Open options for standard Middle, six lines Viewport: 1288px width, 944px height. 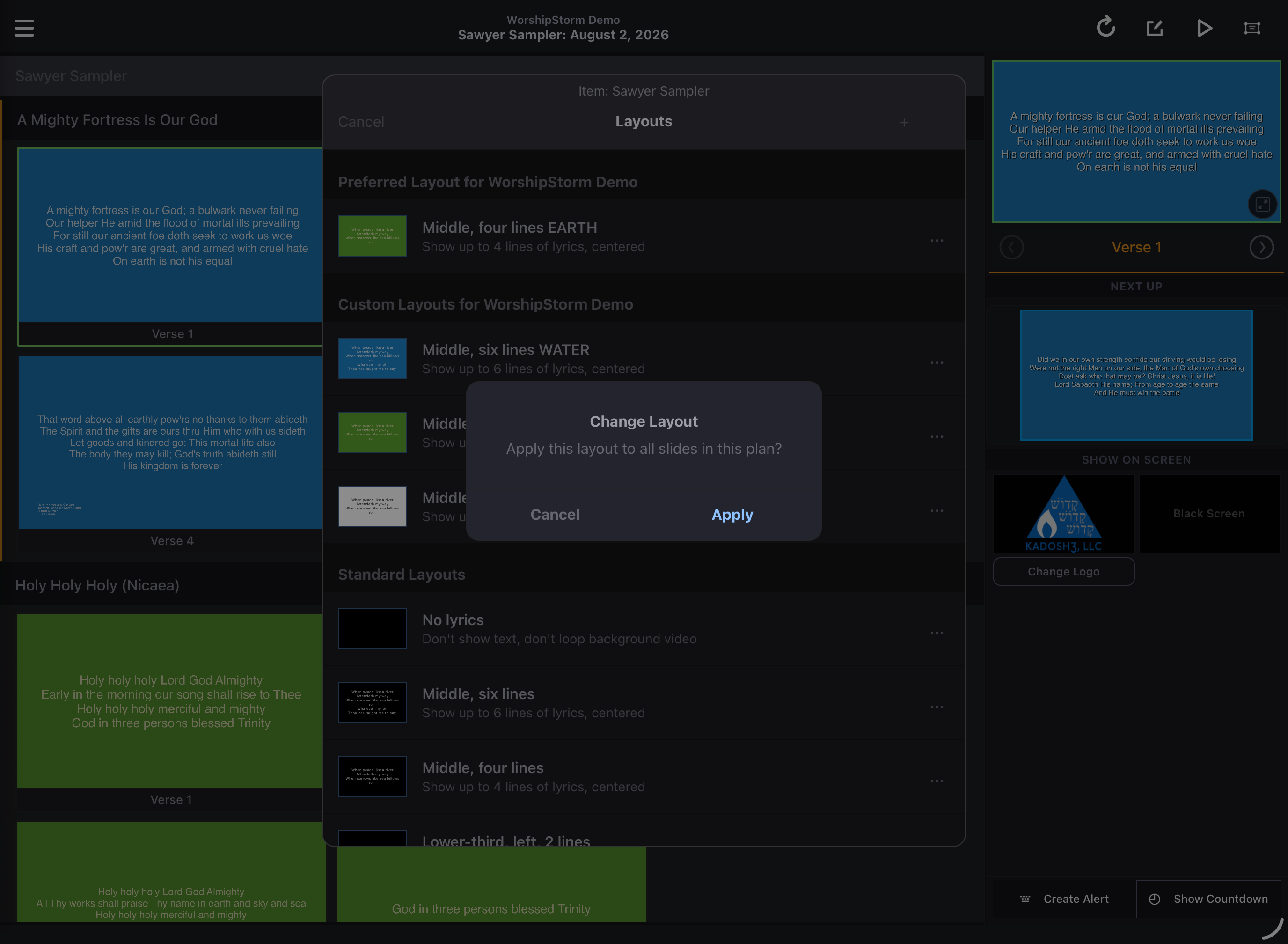[x=937, y=707]
